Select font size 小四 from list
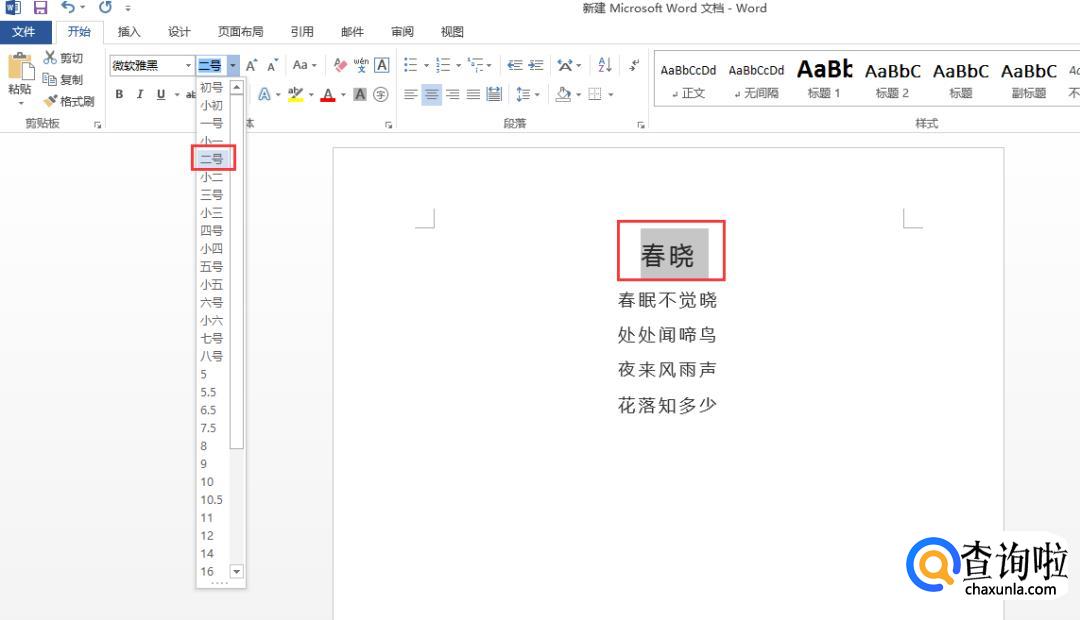 [x=211, y=249]
